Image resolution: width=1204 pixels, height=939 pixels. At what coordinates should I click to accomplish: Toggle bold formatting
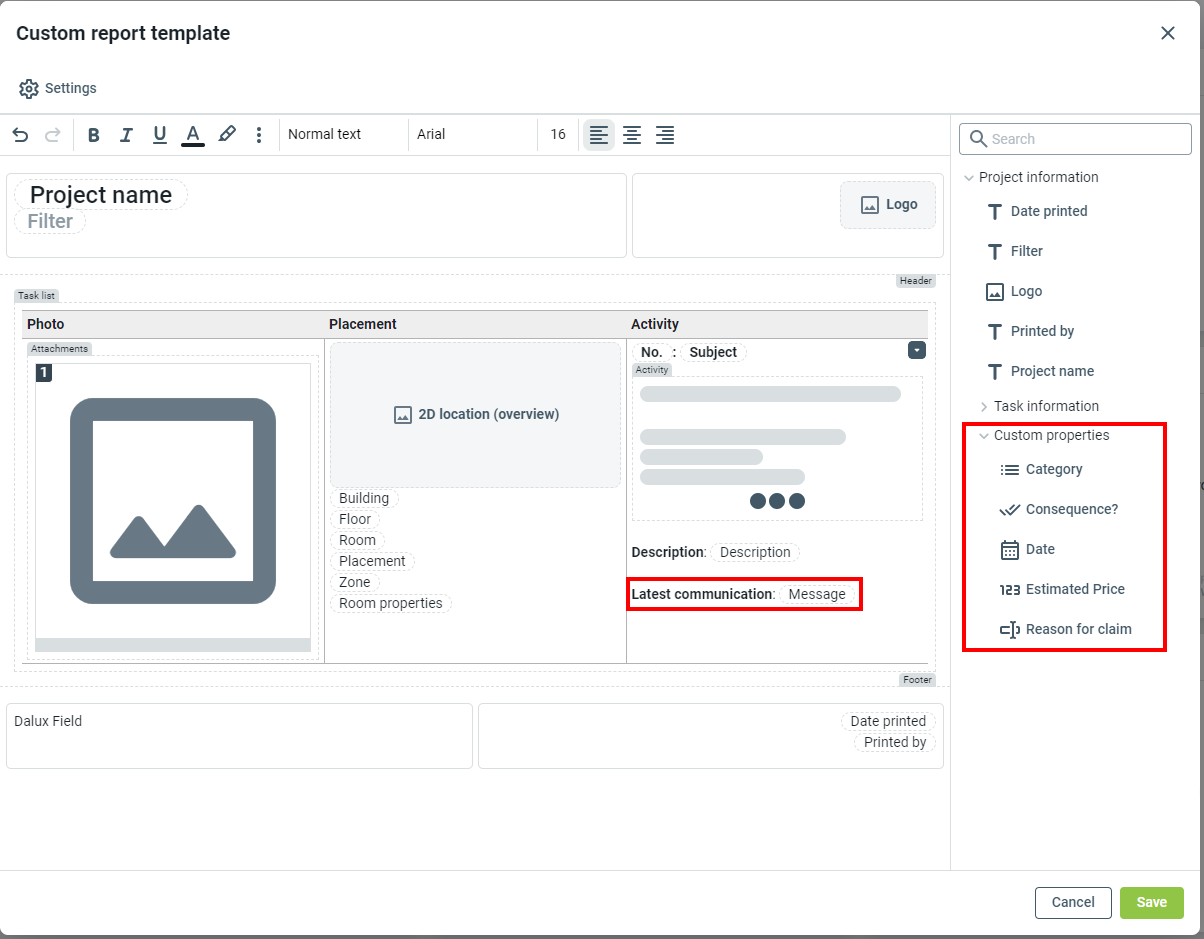[94, 135]
